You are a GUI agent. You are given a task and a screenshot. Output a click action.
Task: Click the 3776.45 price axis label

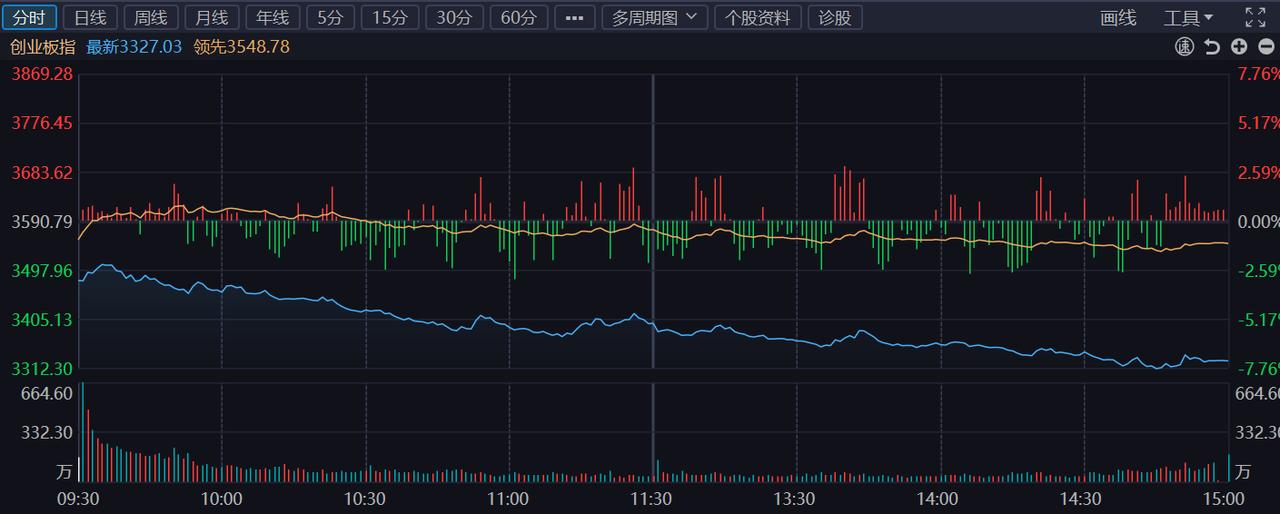coord(42,123)
